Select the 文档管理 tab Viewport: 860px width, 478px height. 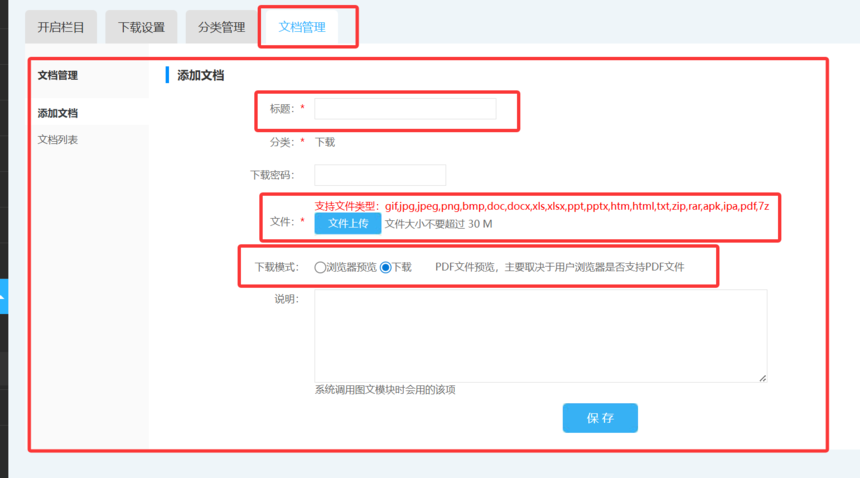tap(302, 27)
